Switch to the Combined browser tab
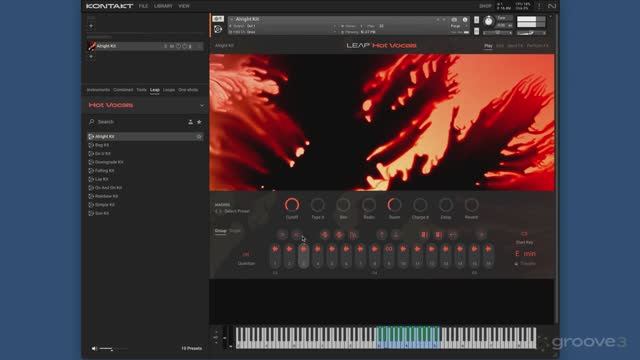This screenshot has height=360, width=640. 123,90
